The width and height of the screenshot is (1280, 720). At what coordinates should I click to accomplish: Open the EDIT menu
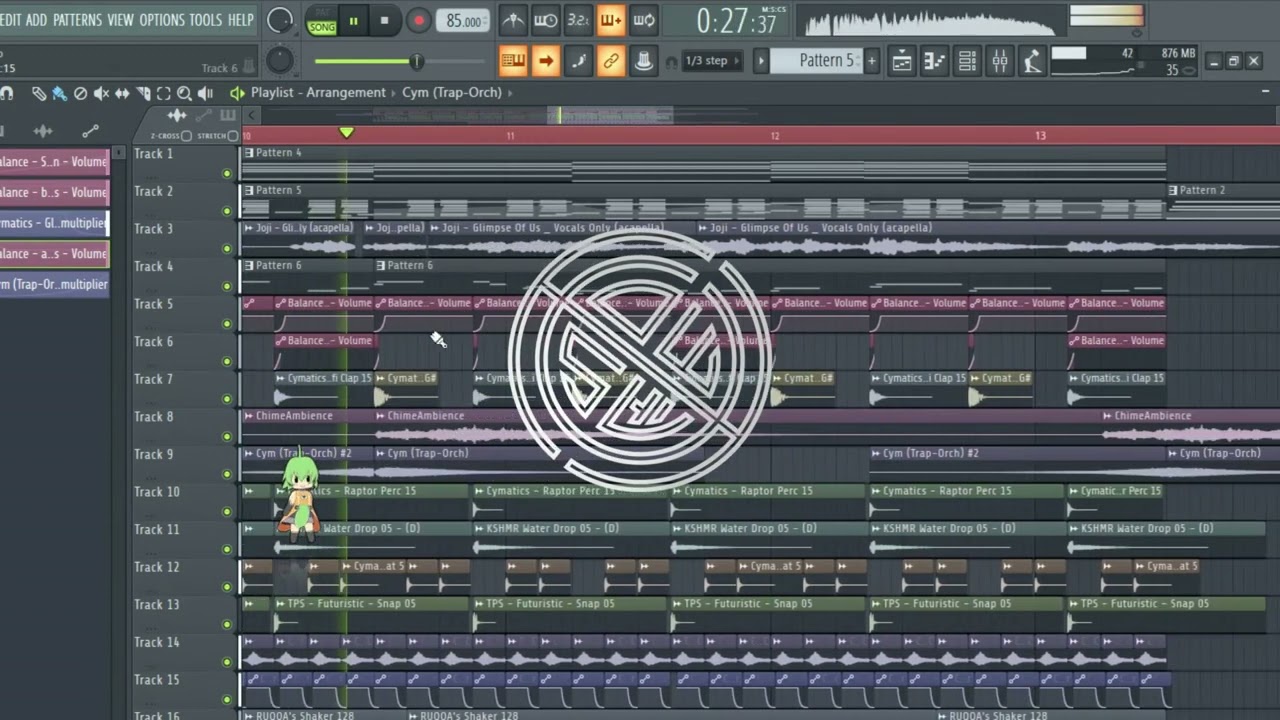click(11, 20)
